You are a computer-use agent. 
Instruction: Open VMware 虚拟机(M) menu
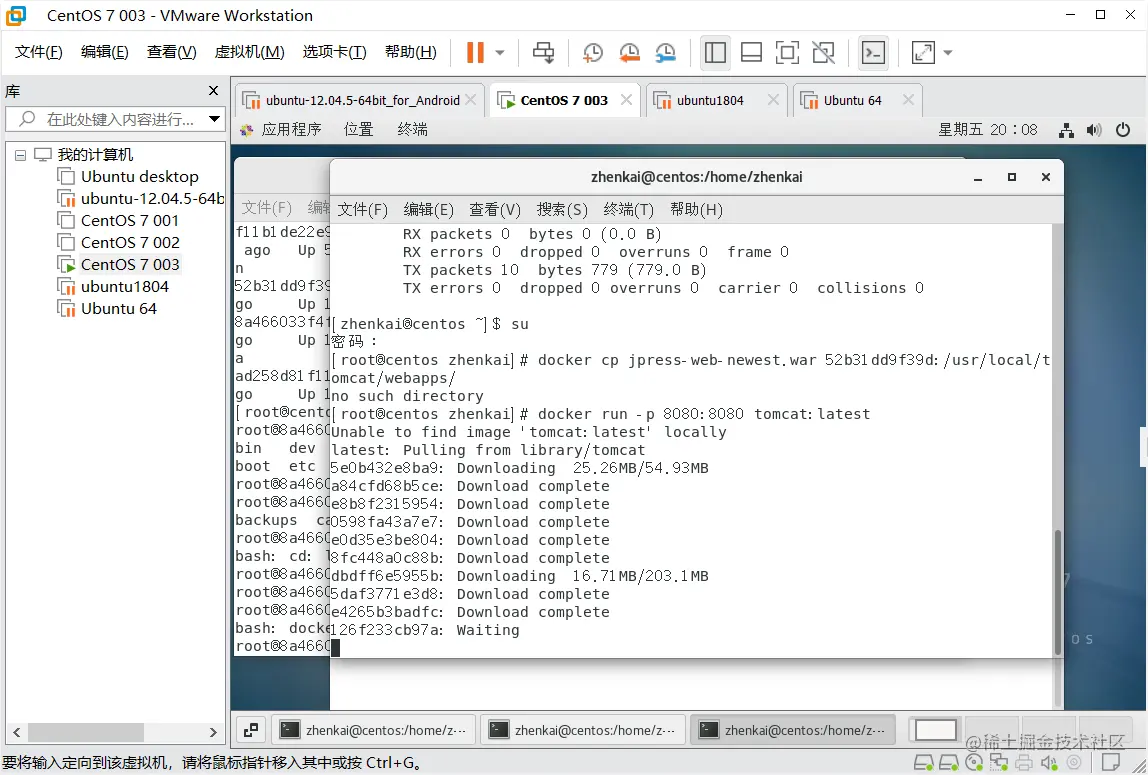point(249,52)
